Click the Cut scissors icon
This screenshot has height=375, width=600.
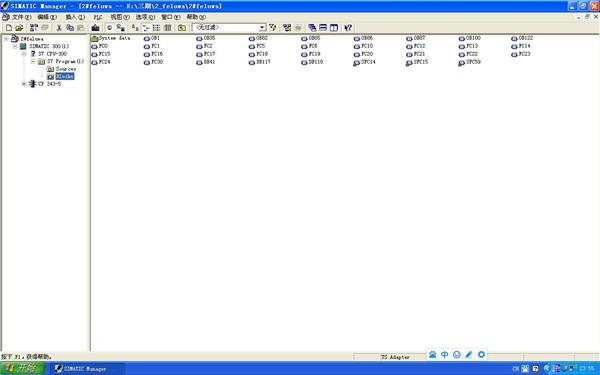59,28
